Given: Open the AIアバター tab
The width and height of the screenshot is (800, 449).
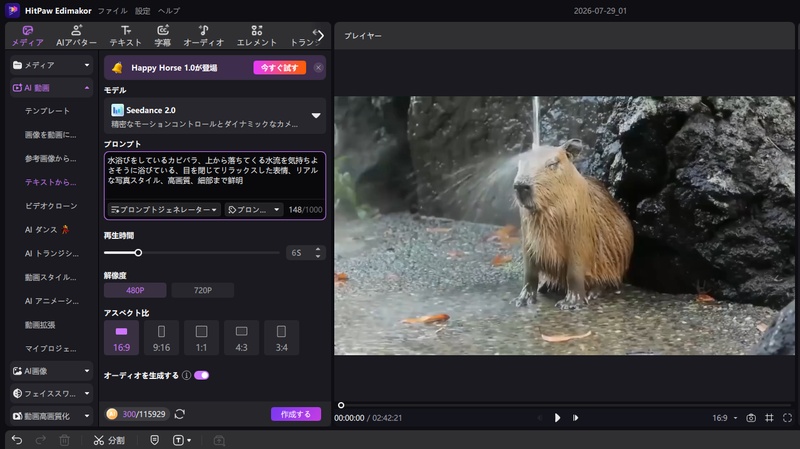Looking at the screenshot, I should [76, 36].
